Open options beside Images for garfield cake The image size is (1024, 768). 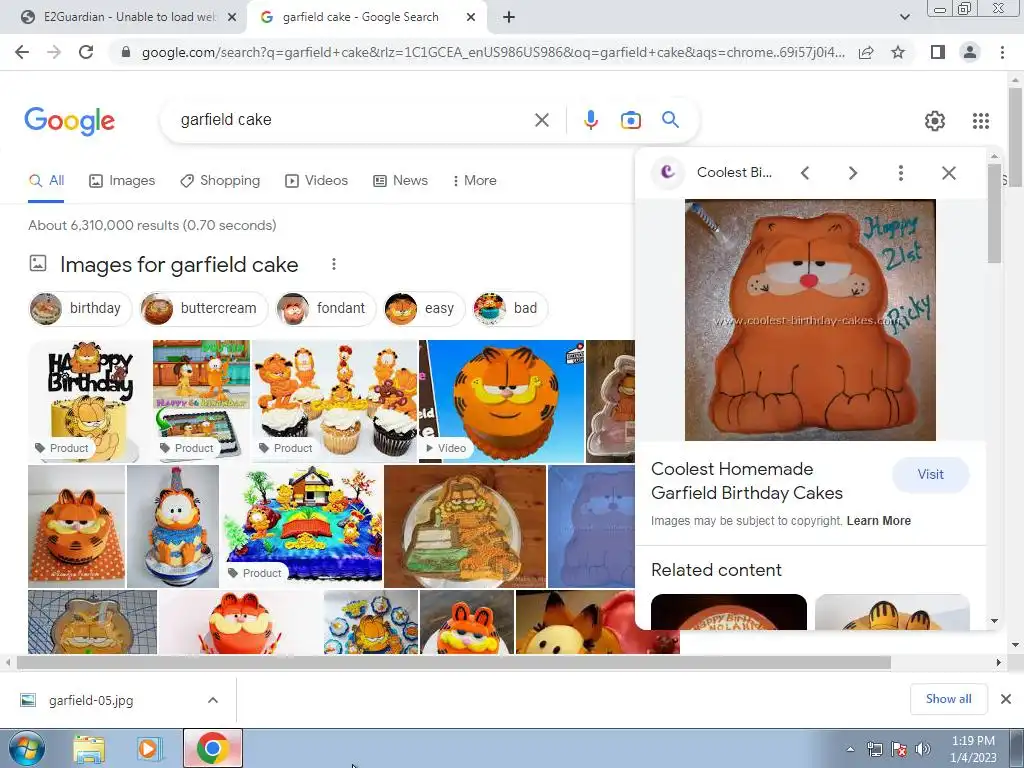click(334, 264)
